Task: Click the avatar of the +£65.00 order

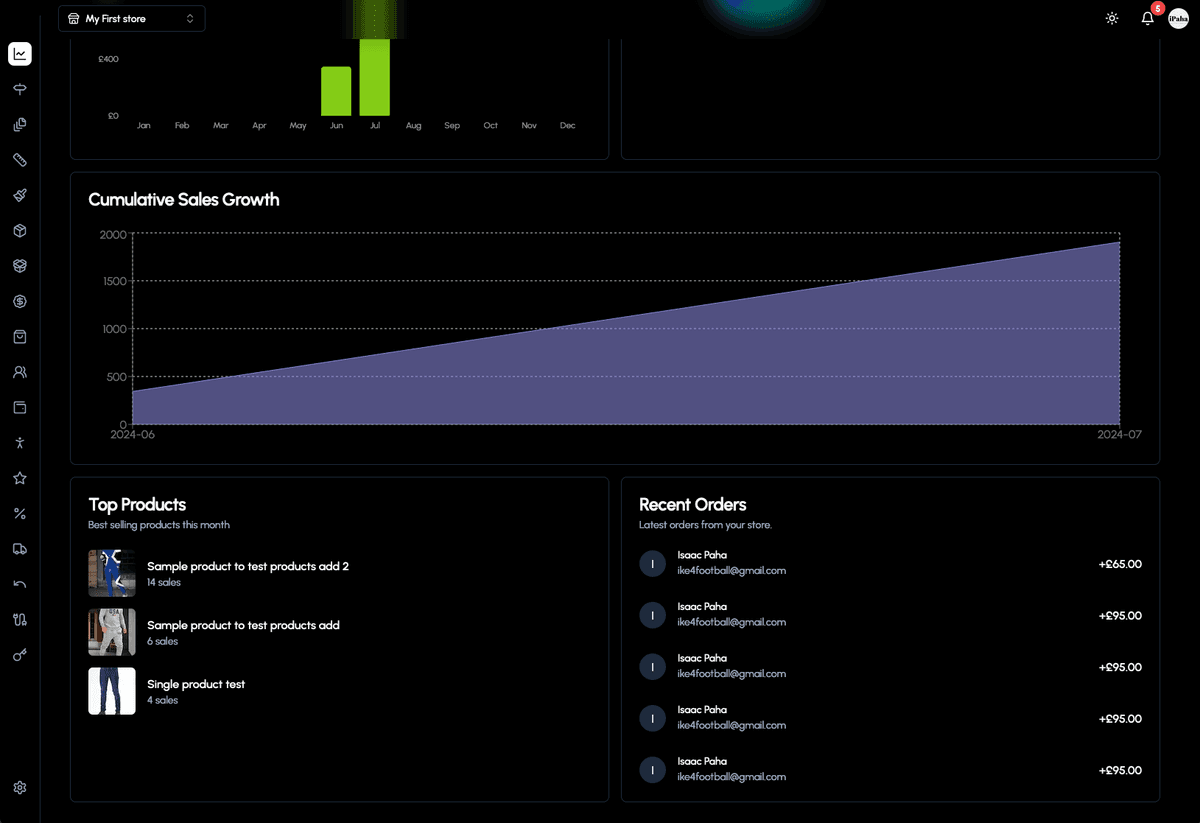Action: click(652, 564)
